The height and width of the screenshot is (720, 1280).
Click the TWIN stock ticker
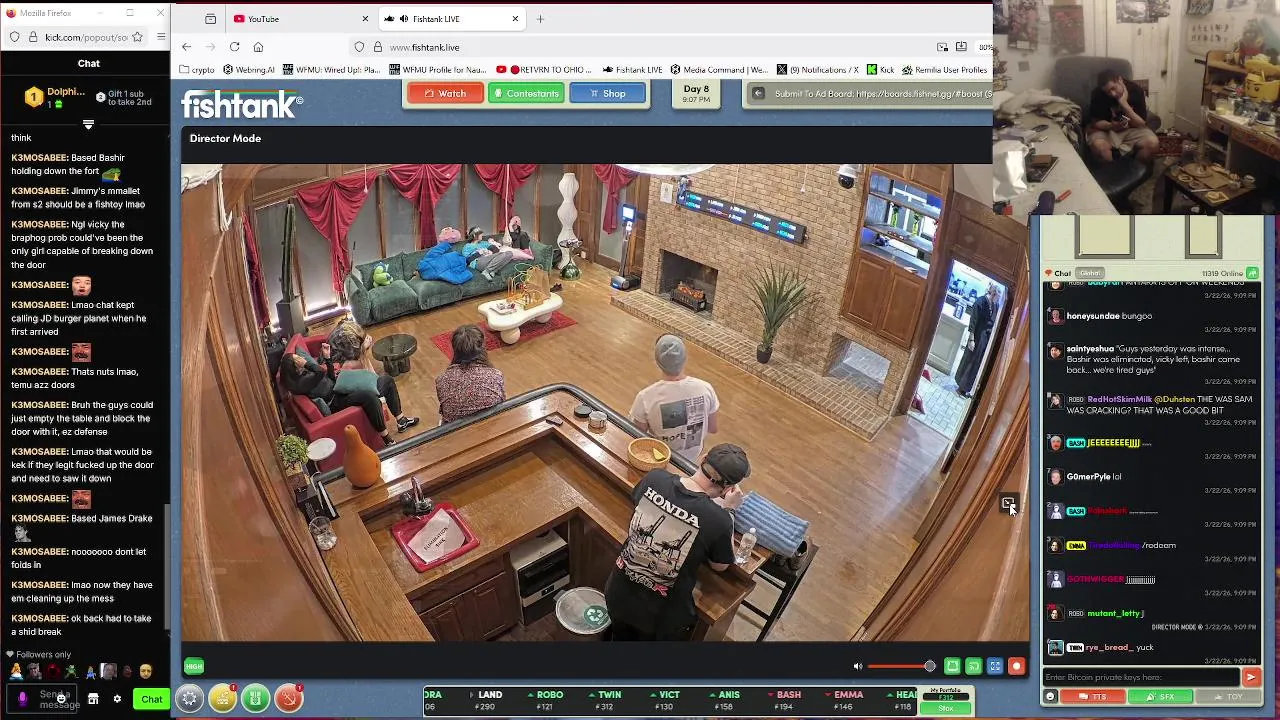point(606,700)
